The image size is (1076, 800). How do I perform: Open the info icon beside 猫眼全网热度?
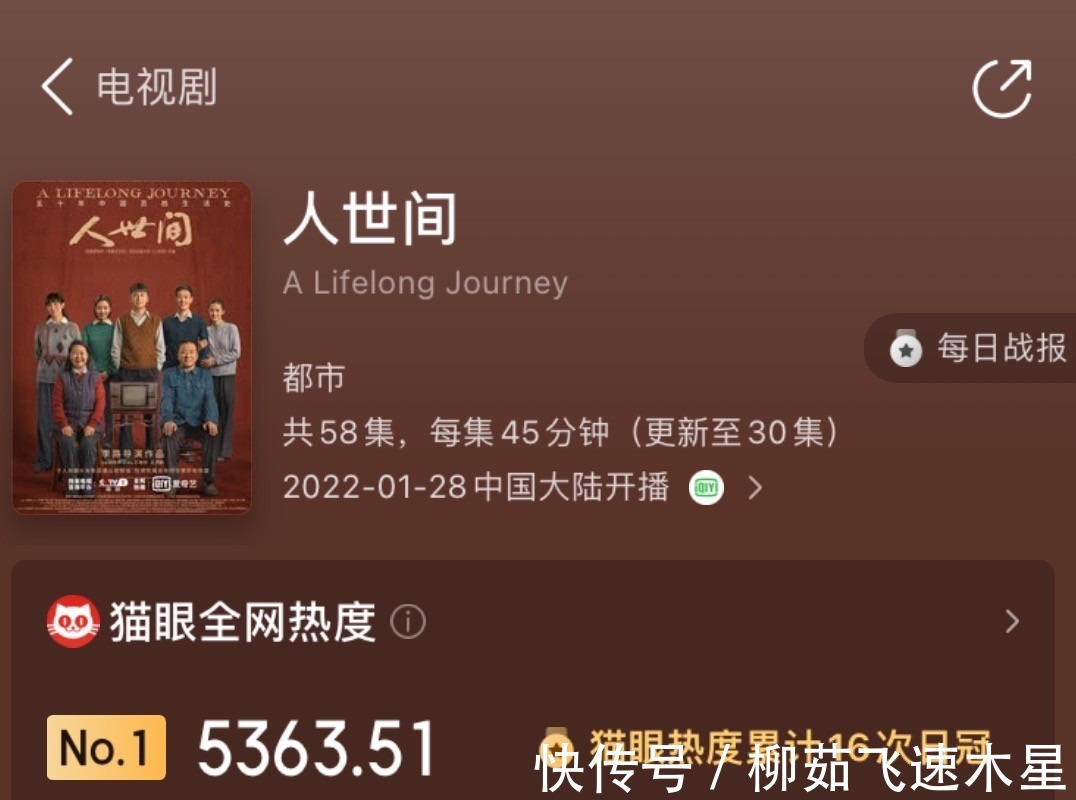(408, 622)
